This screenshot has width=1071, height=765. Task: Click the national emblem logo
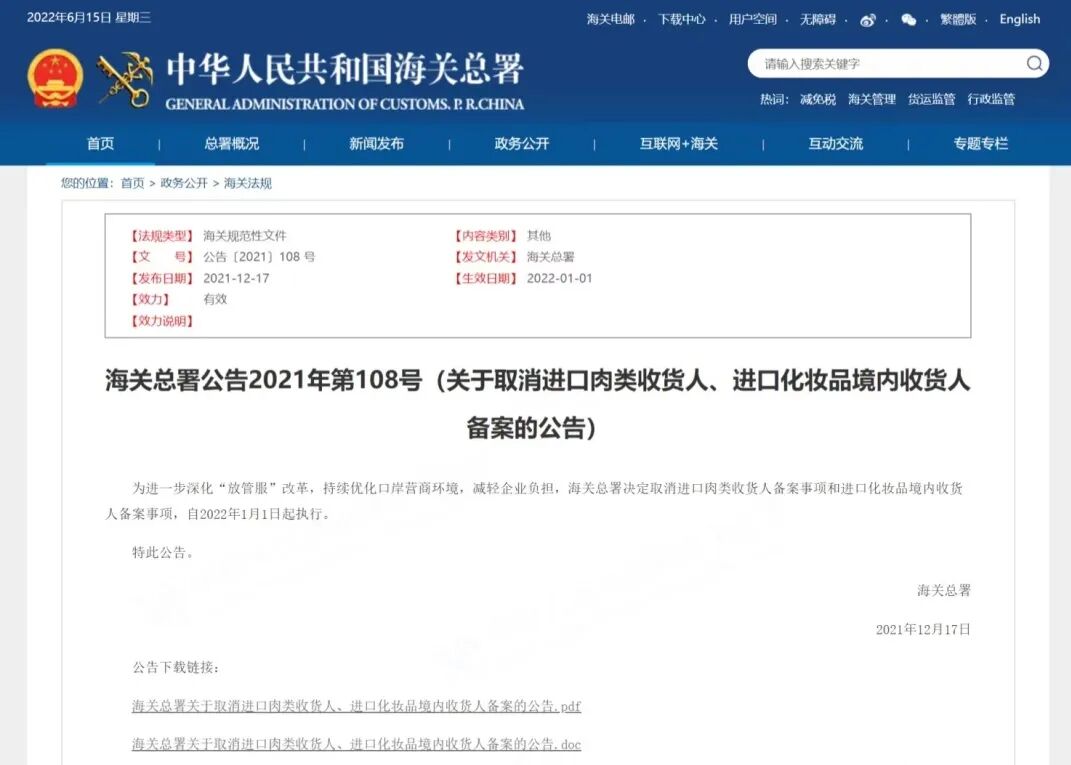57,75
